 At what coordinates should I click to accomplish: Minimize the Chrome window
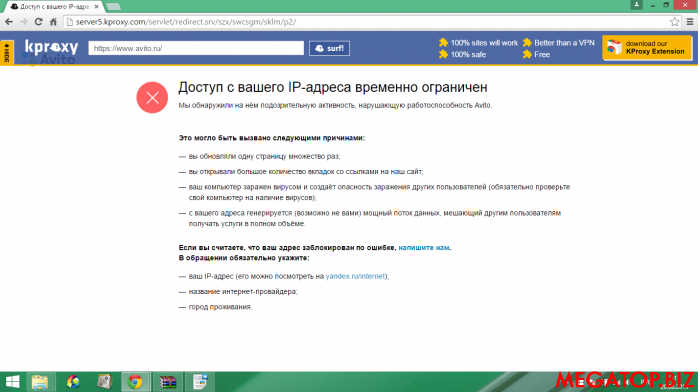(653, 5)
